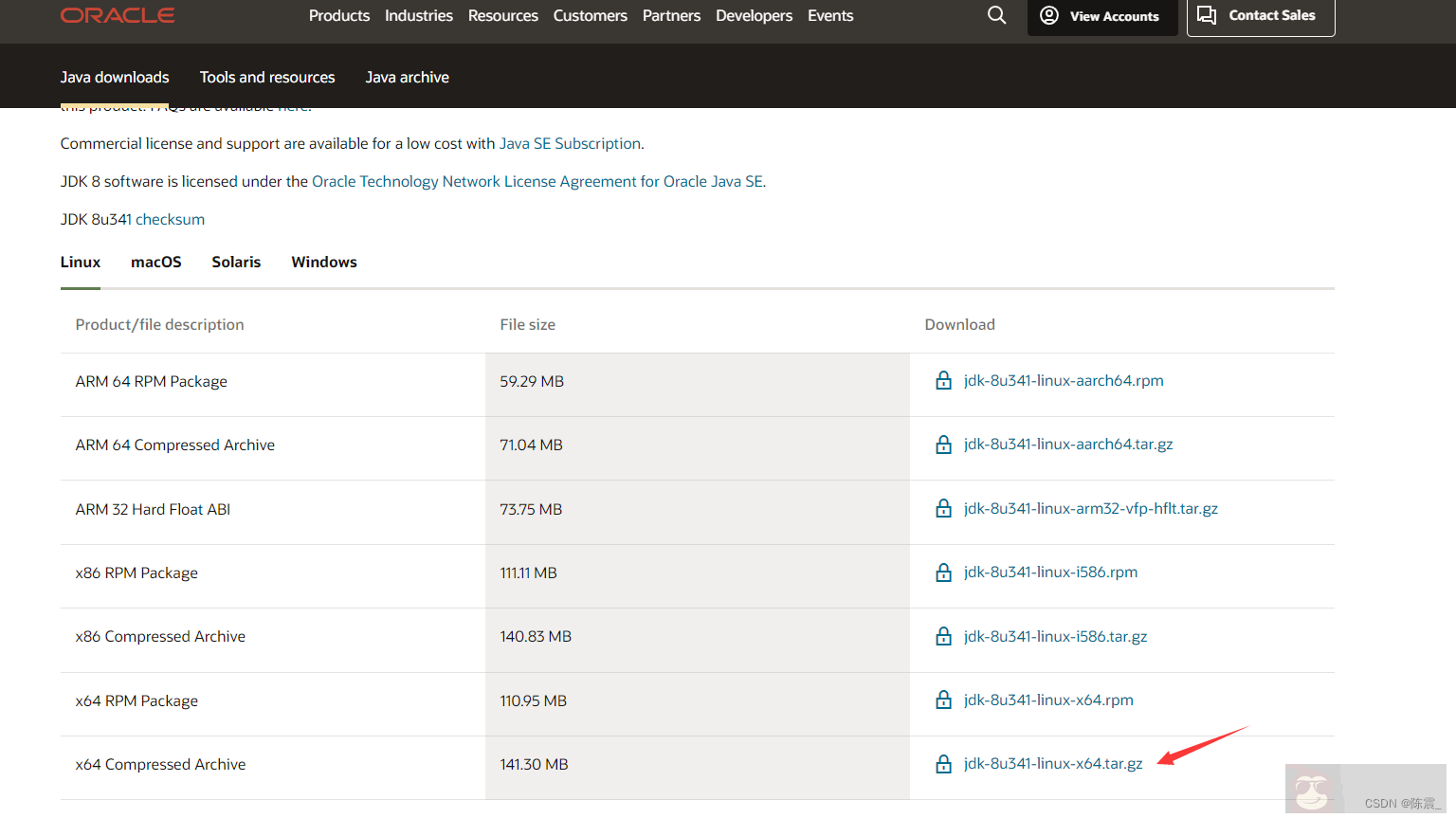Click the Oracle logo

(118, 15)
